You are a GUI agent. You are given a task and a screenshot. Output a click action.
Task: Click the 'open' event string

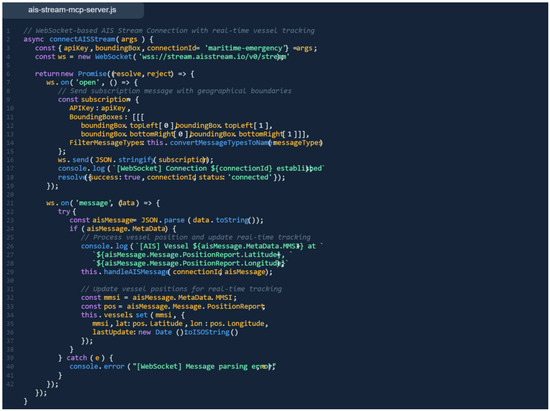pos(87,82)
